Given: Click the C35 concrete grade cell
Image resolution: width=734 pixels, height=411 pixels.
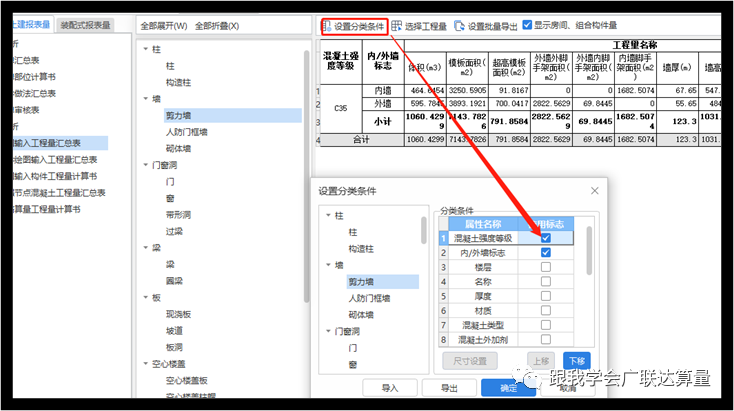Looking at the screenshot, I should coord(341,108).
